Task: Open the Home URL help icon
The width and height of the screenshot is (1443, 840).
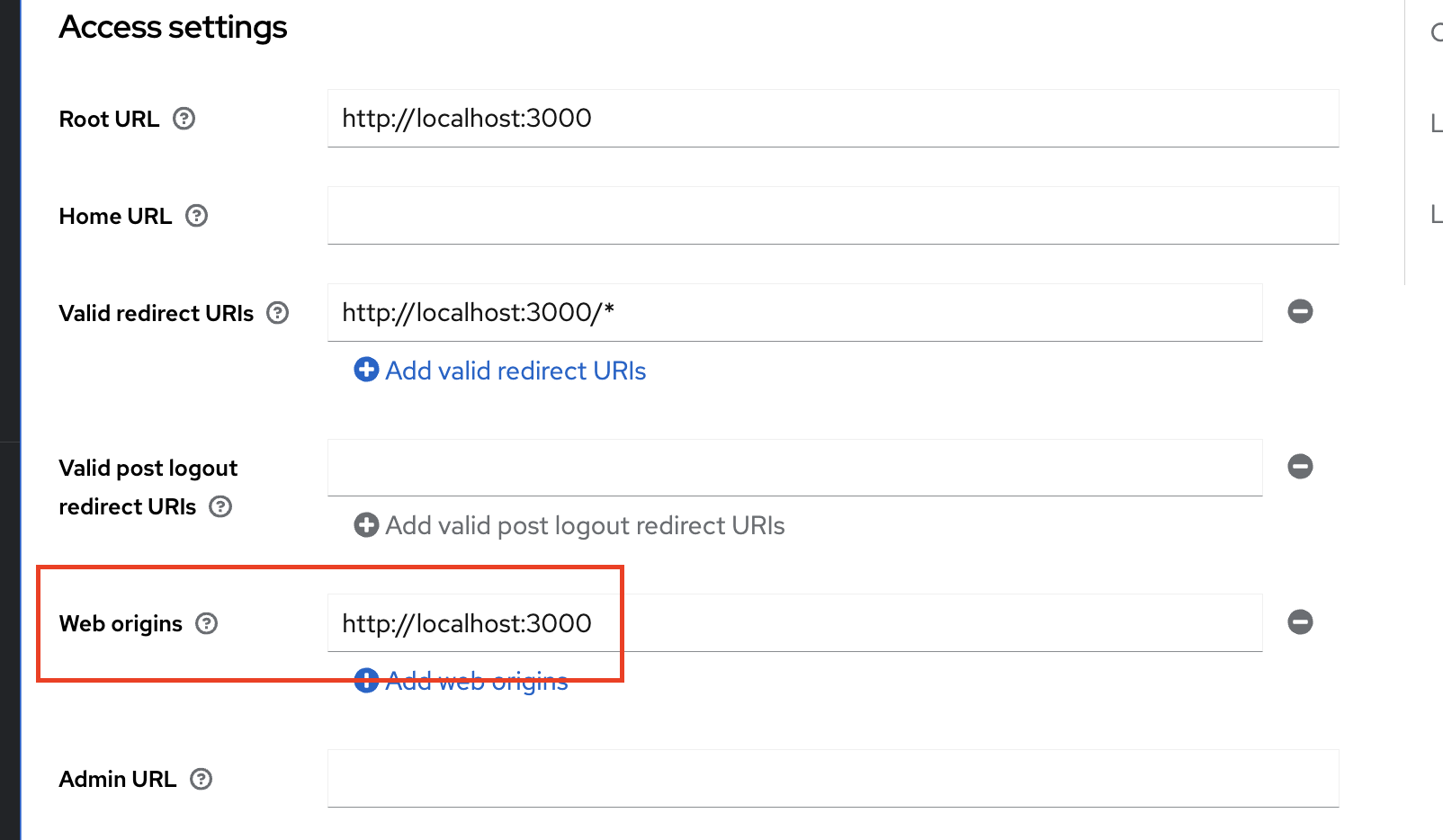Action: (x=196, y=216)
